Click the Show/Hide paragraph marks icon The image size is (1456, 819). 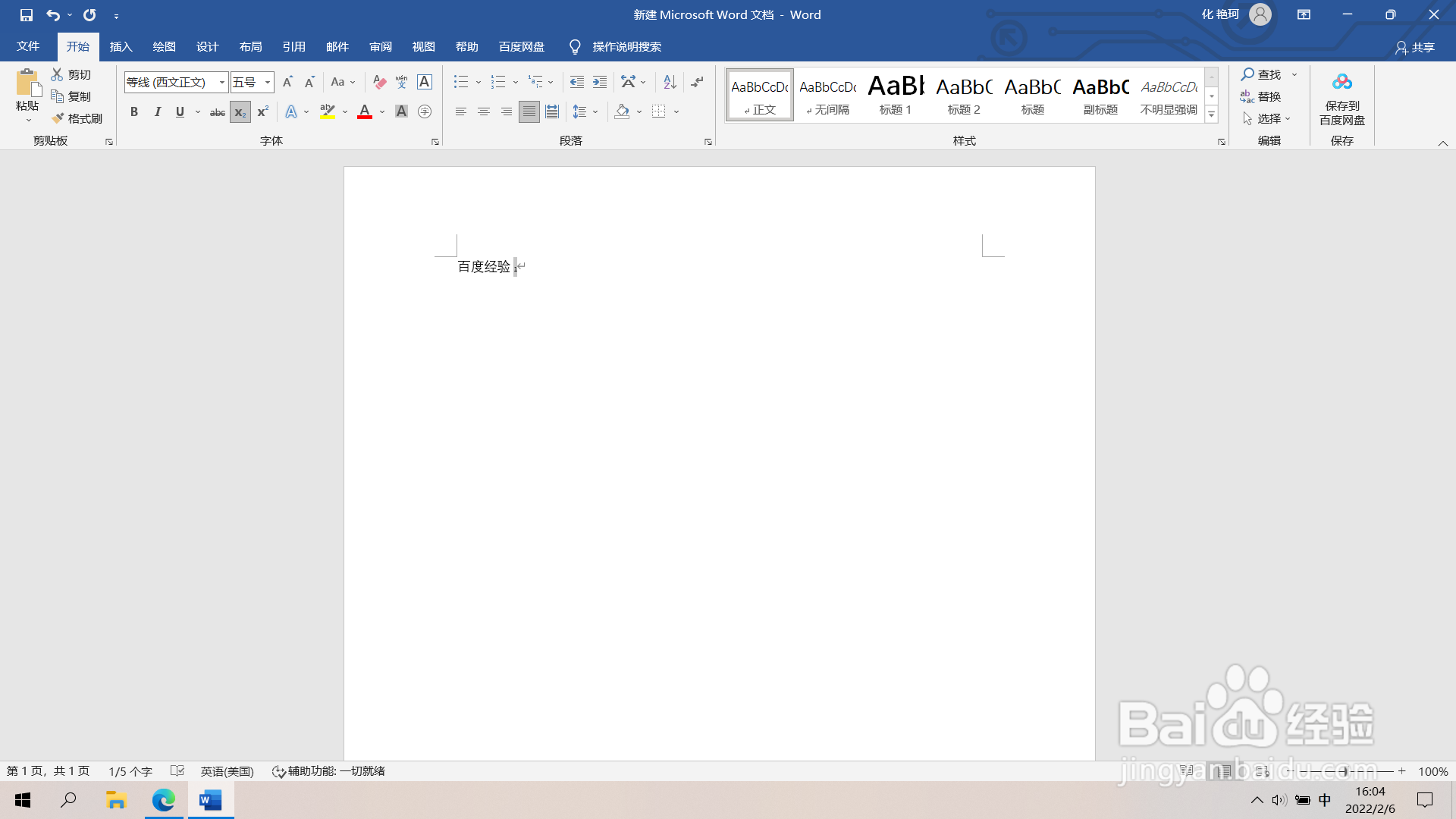tap(697, 82)
